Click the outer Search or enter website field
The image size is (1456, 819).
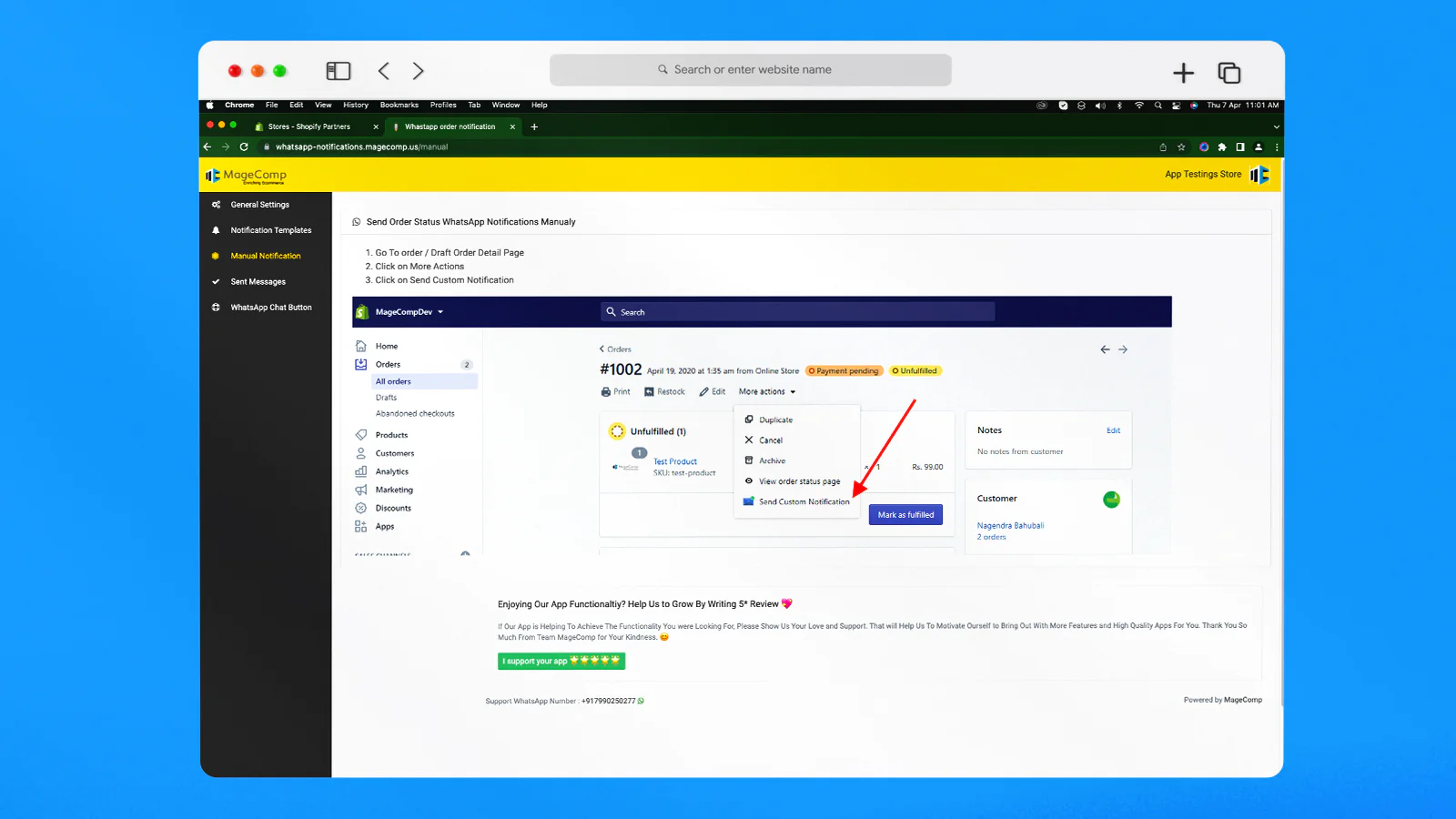[751, 70]
